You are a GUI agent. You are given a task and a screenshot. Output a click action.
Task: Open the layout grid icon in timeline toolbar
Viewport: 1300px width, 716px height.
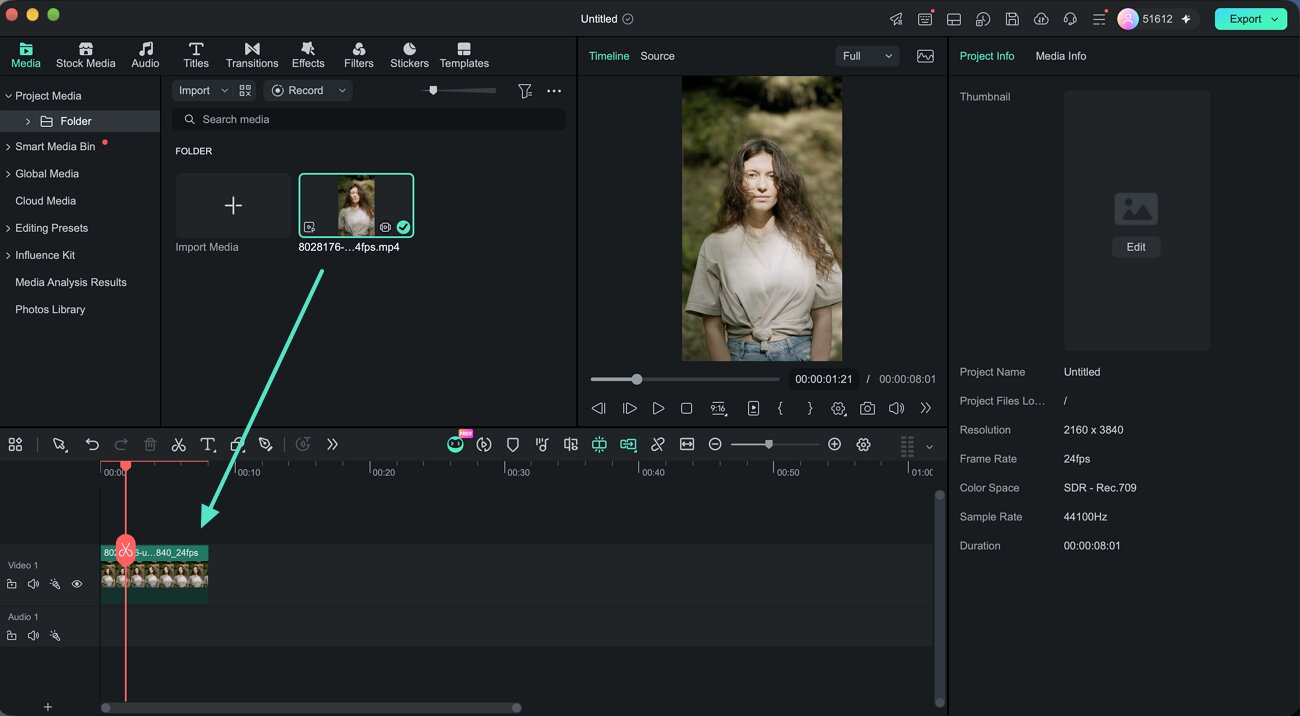pyautogui.click(x=15, y=445)
